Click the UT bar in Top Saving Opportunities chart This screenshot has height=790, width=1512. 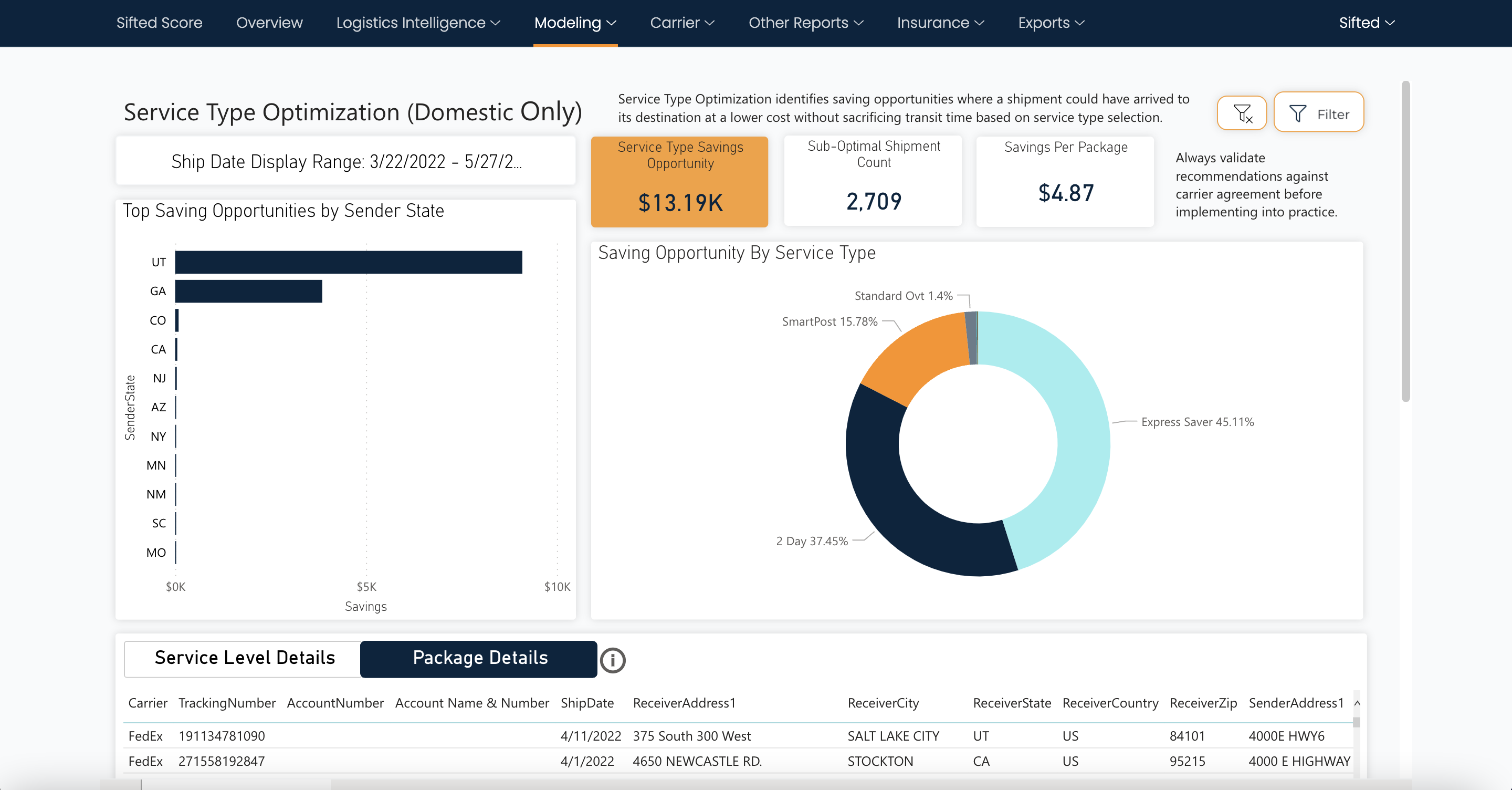pos(348,263)
